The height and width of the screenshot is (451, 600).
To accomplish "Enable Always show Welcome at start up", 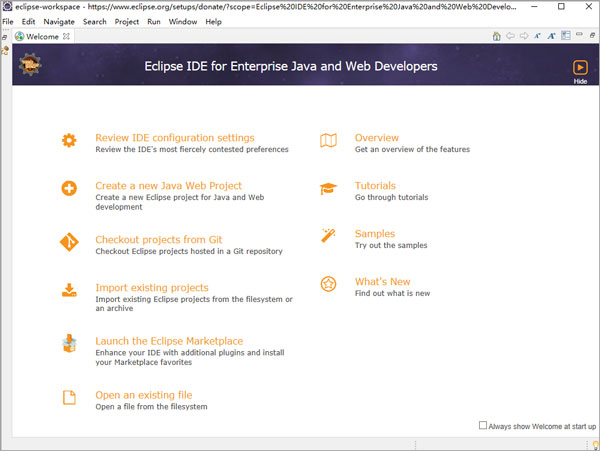I will coord(483,425).
